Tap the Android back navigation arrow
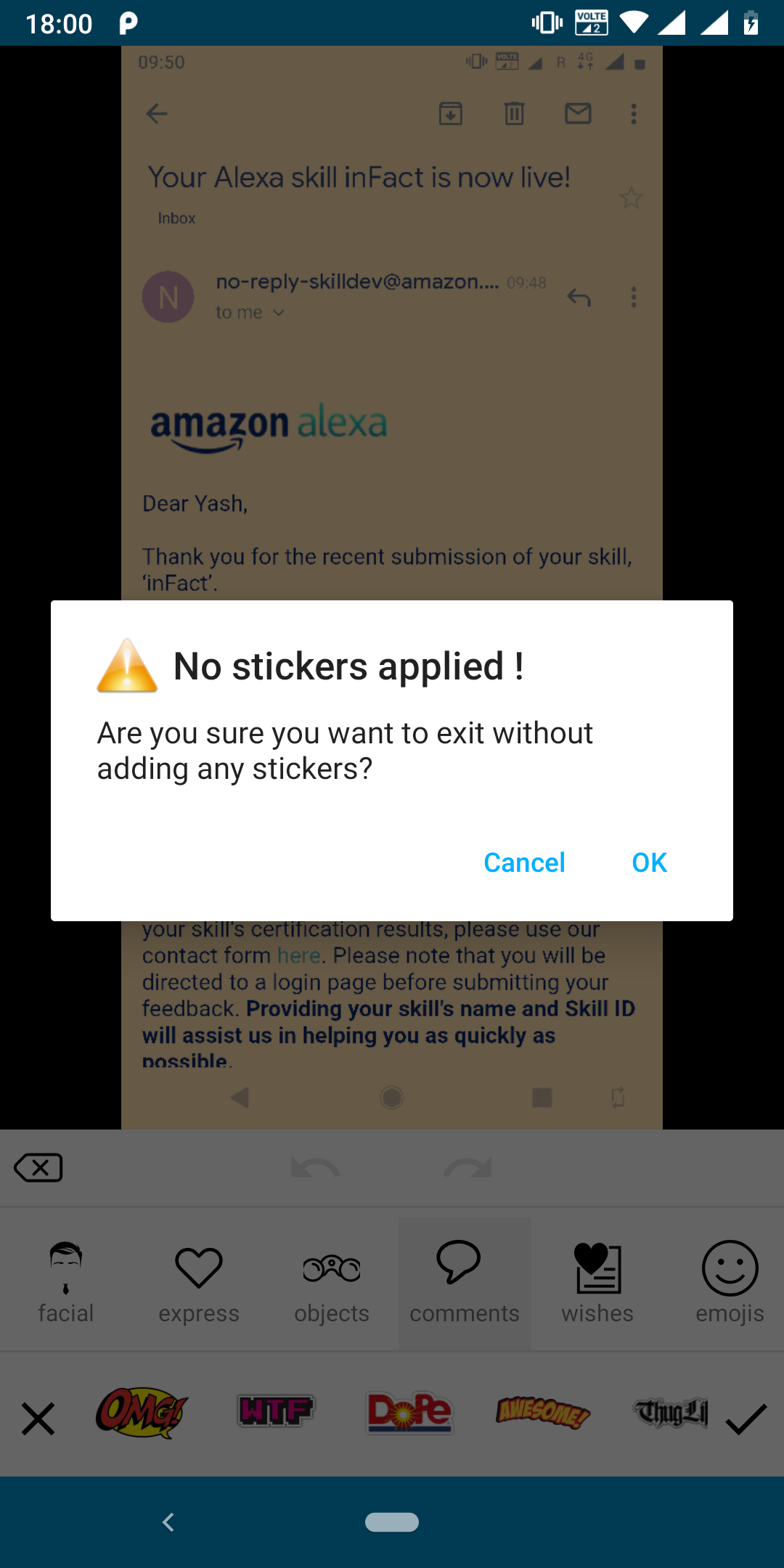Screen dimensions: 784x1568 pos(168,1522)
